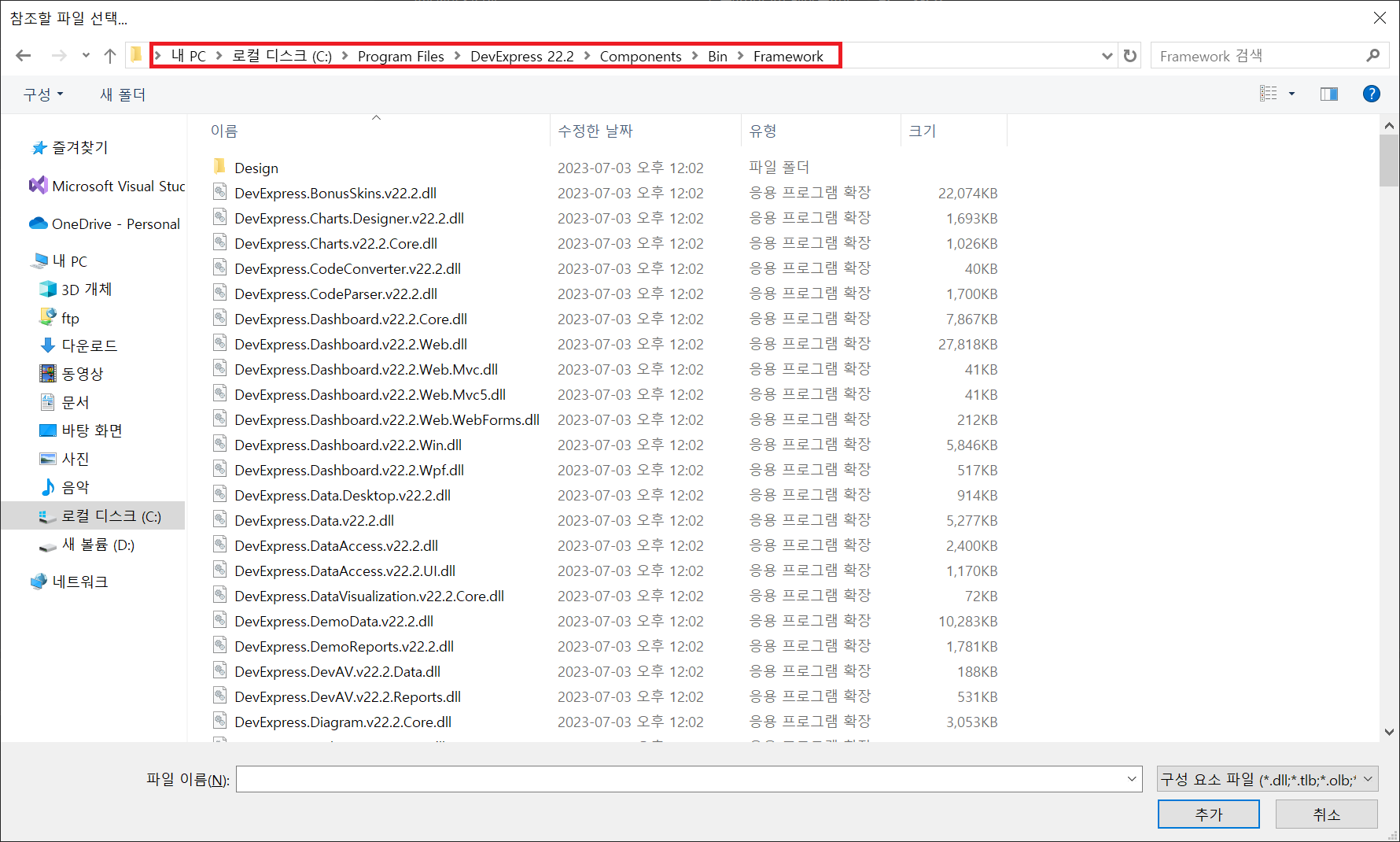1400x842 pixels.
Task: Open the 구성 menu
Action: (x=43, y=94)
